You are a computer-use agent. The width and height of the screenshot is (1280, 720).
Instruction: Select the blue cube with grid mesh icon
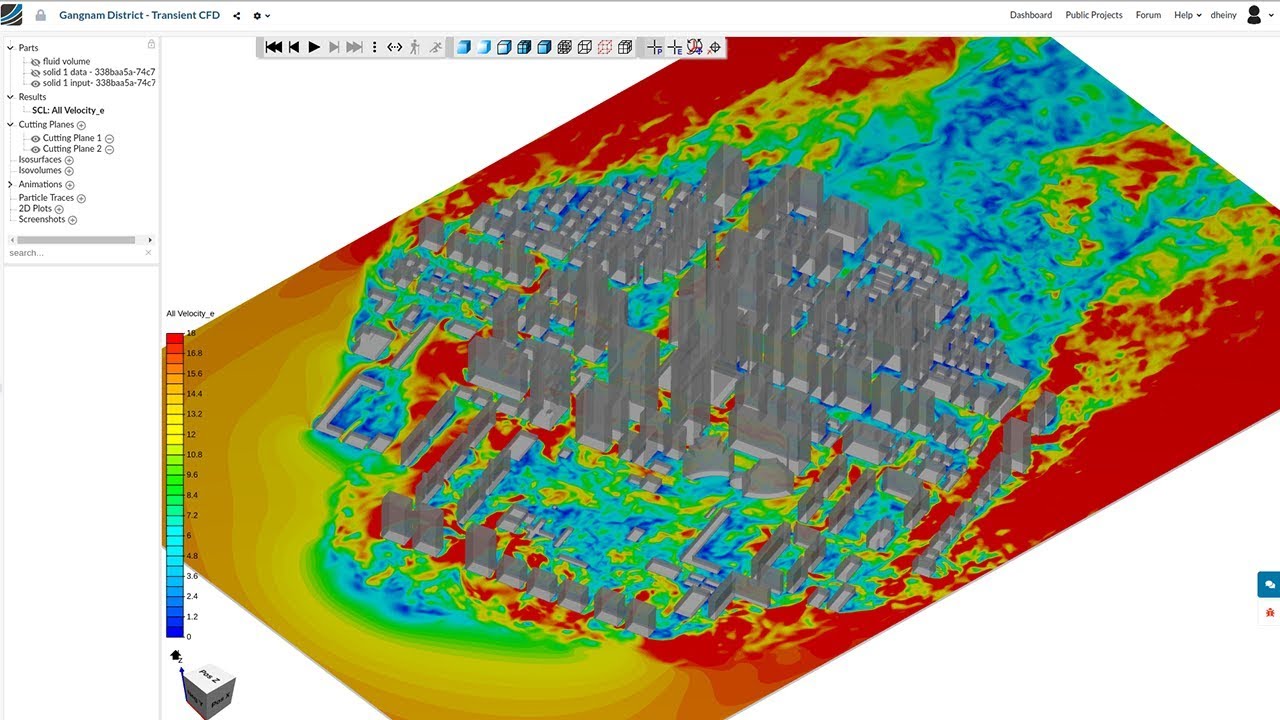click(524, 47)
